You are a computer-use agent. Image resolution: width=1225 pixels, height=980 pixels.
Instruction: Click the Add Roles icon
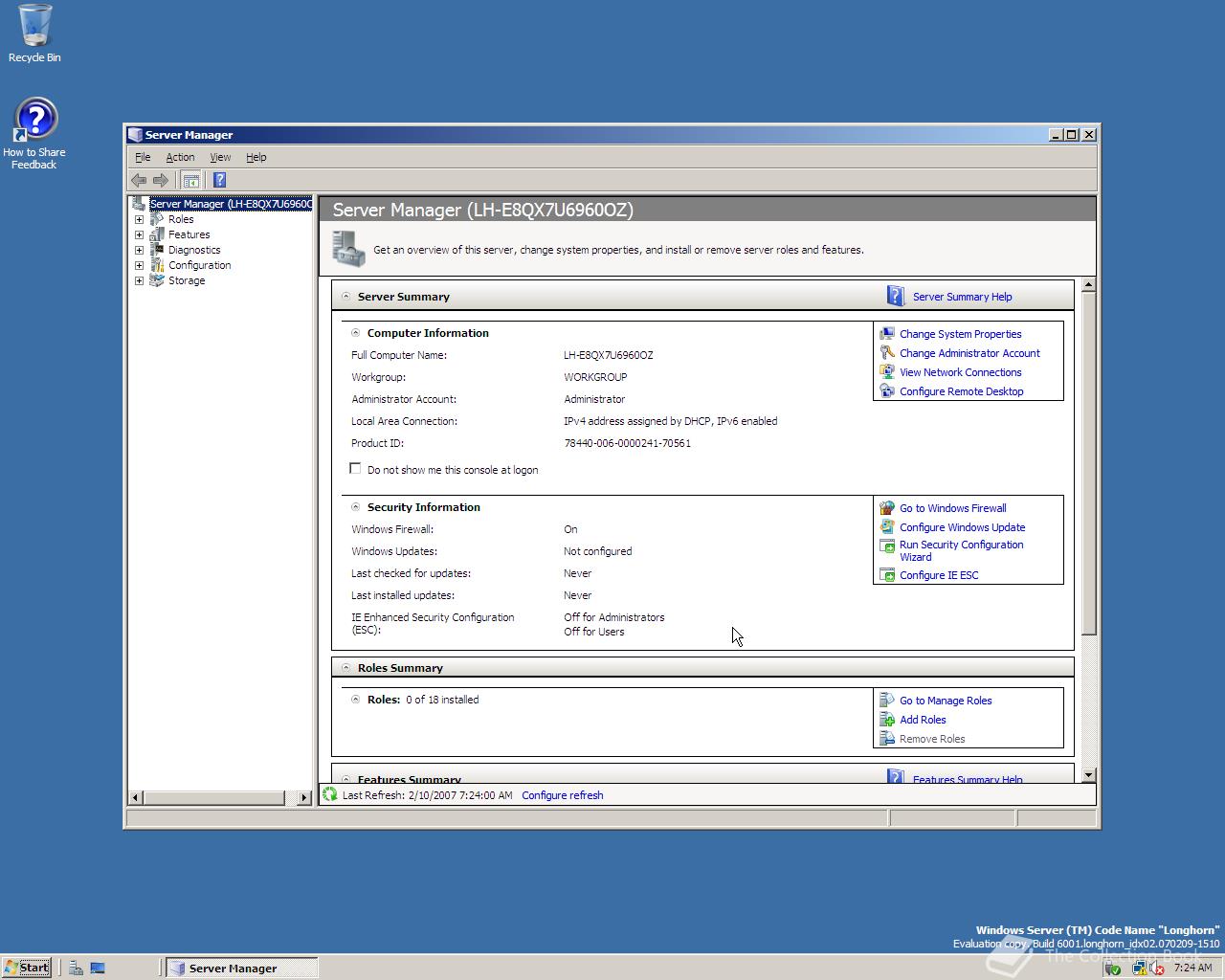[x=887, y=720]
